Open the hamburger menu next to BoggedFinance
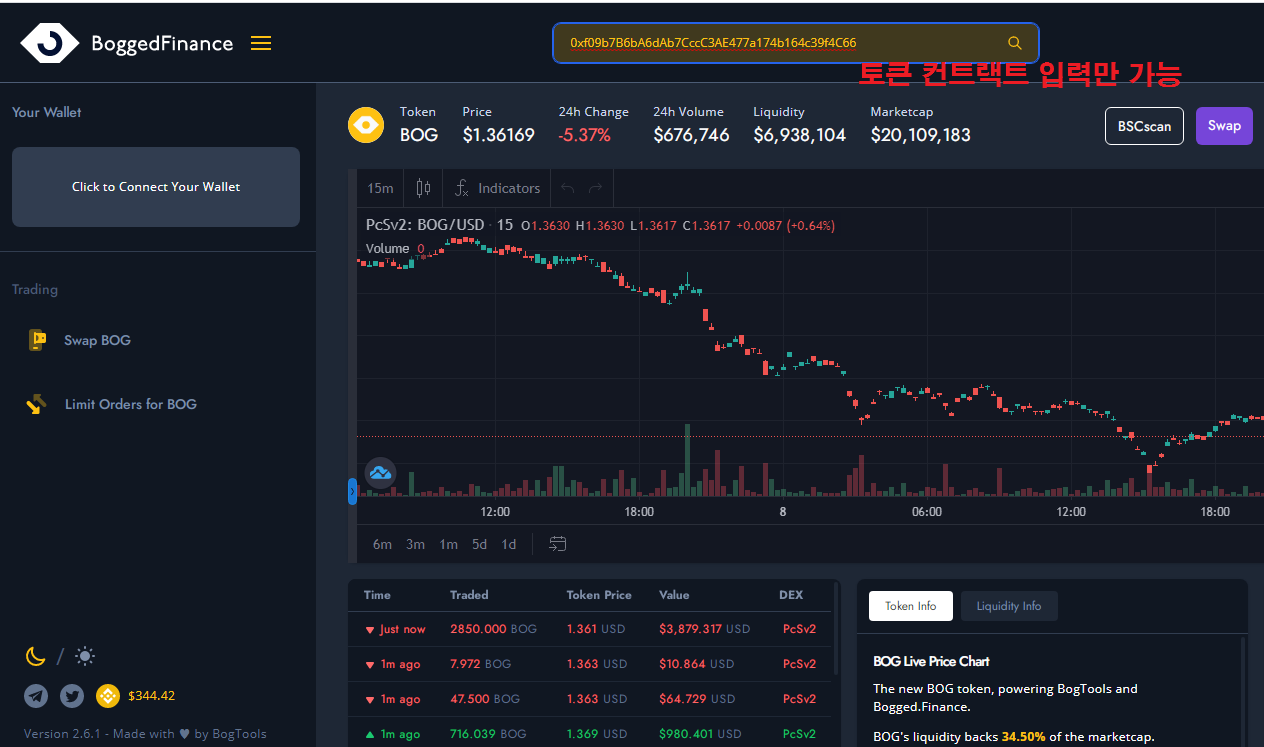This screenshot has height=747, width=1264. pyautogui.click(x=261, y=43)
